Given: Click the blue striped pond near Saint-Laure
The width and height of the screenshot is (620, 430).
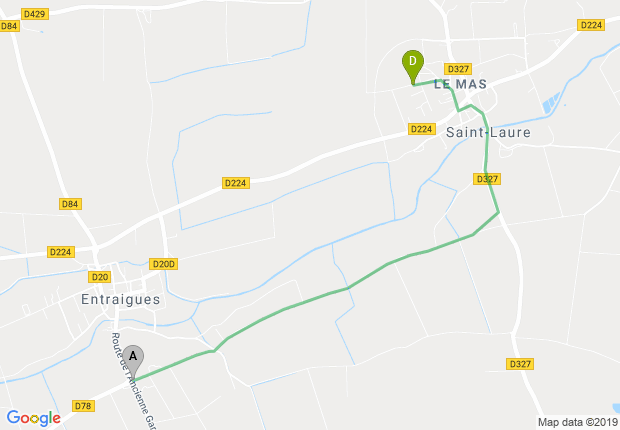Looking at the screenshot, I should (x=551, y=102).
